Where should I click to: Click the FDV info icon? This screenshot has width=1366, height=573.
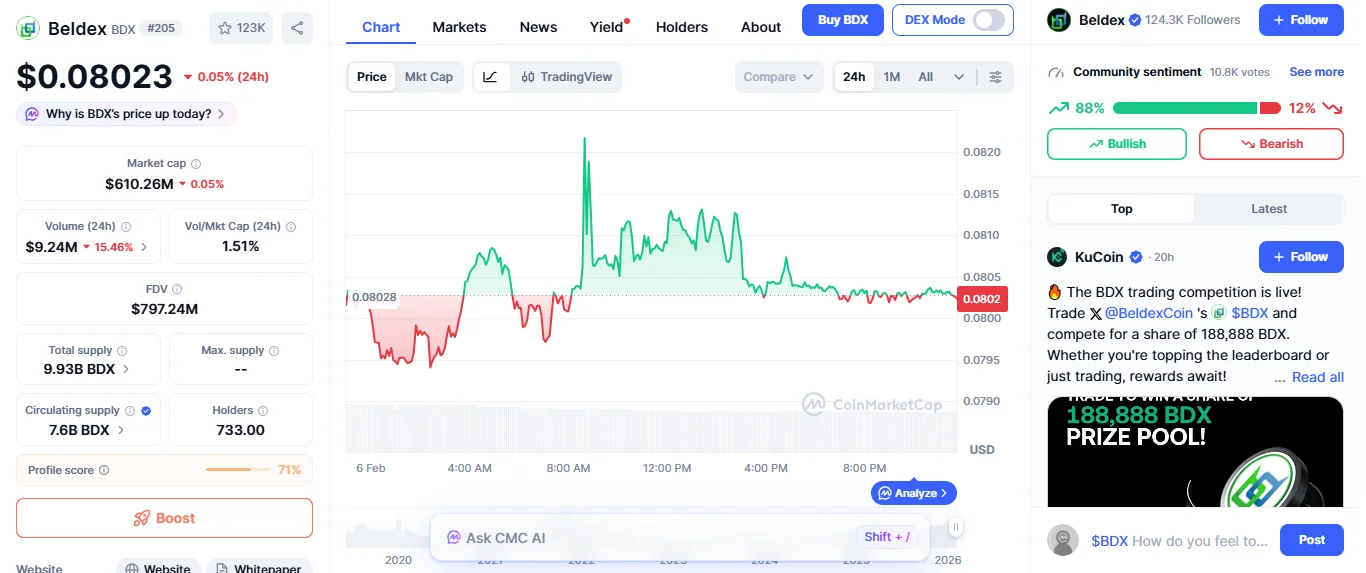coord(177,289)
